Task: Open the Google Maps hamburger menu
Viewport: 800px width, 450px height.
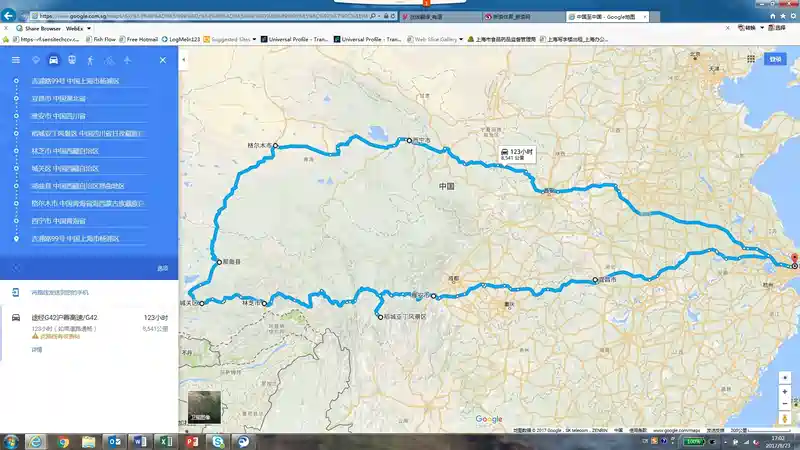Action: 15,60
